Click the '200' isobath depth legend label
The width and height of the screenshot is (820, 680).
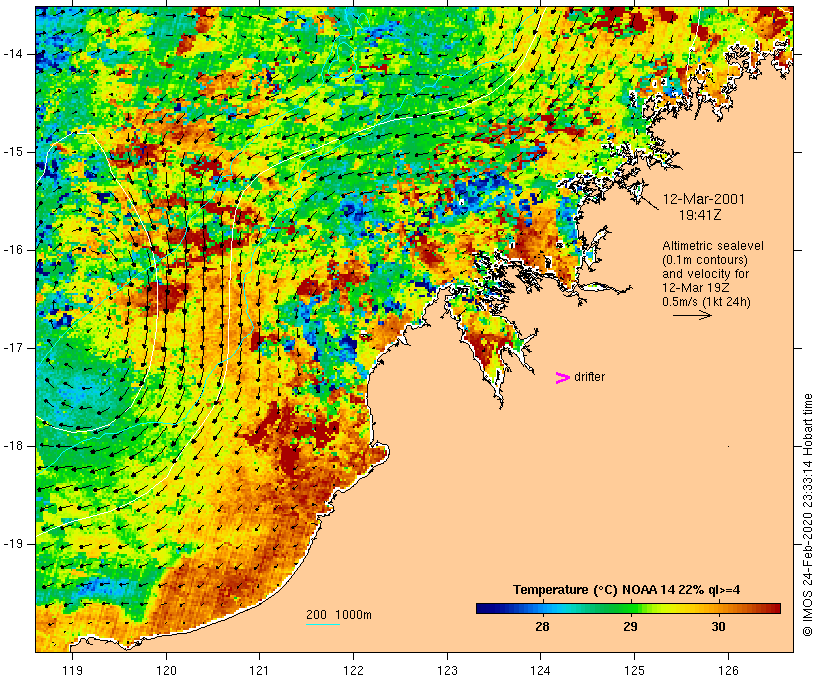316,615
